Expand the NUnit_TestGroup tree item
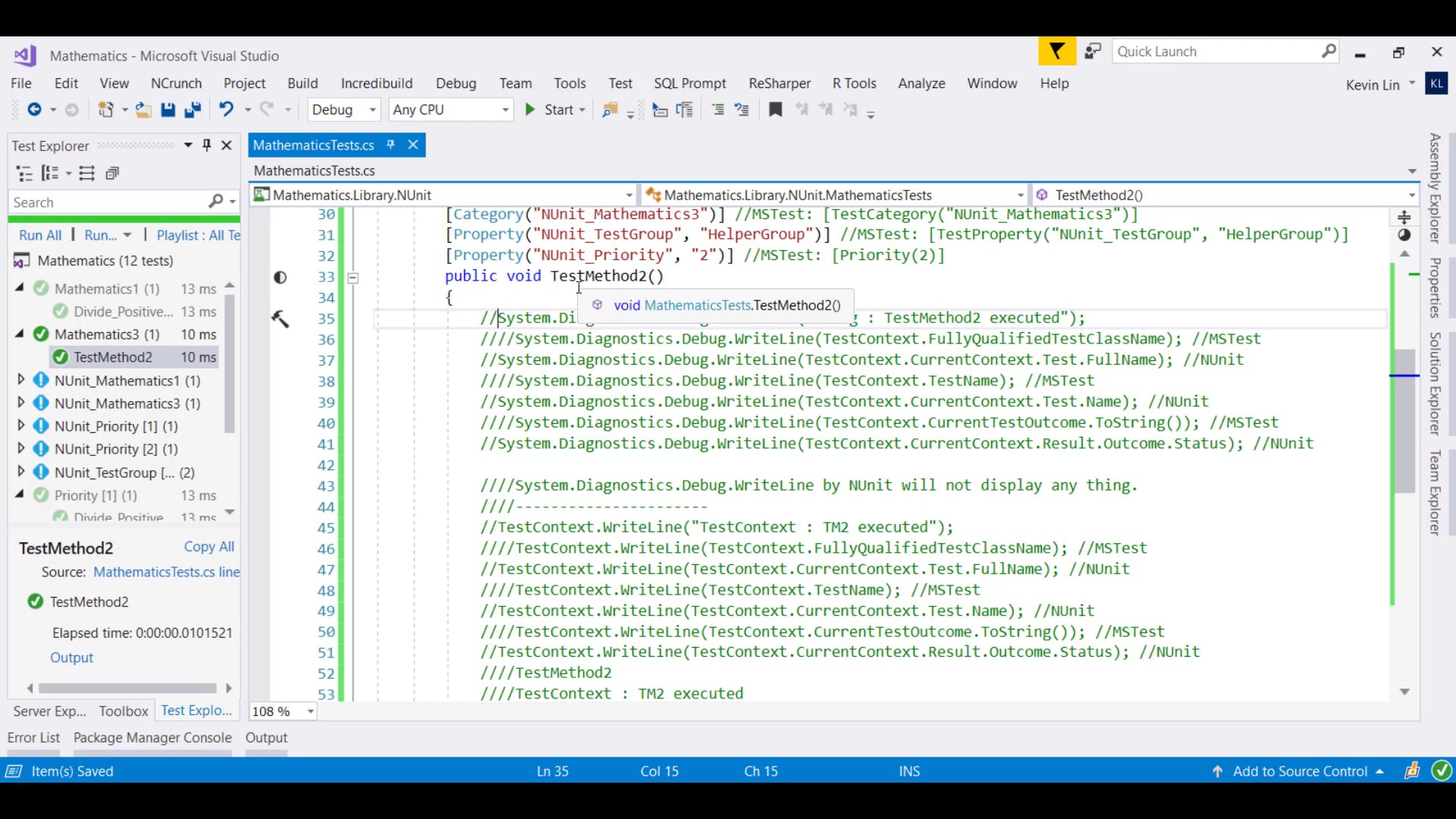Image resolution: width=1456 pixels, height=819 pixels. point(21,472)
